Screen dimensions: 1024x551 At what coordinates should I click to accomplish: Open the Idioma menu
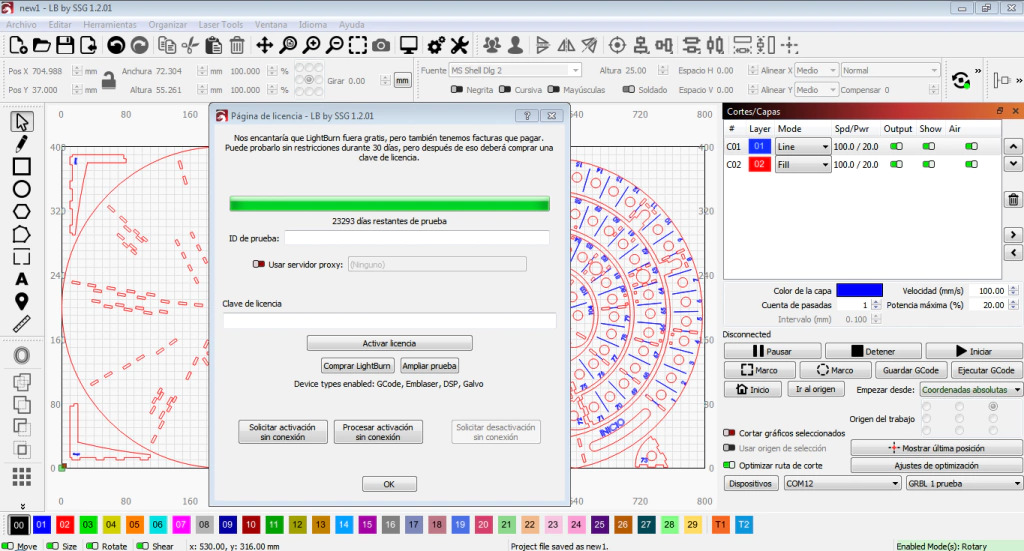[x=313, y=25]
